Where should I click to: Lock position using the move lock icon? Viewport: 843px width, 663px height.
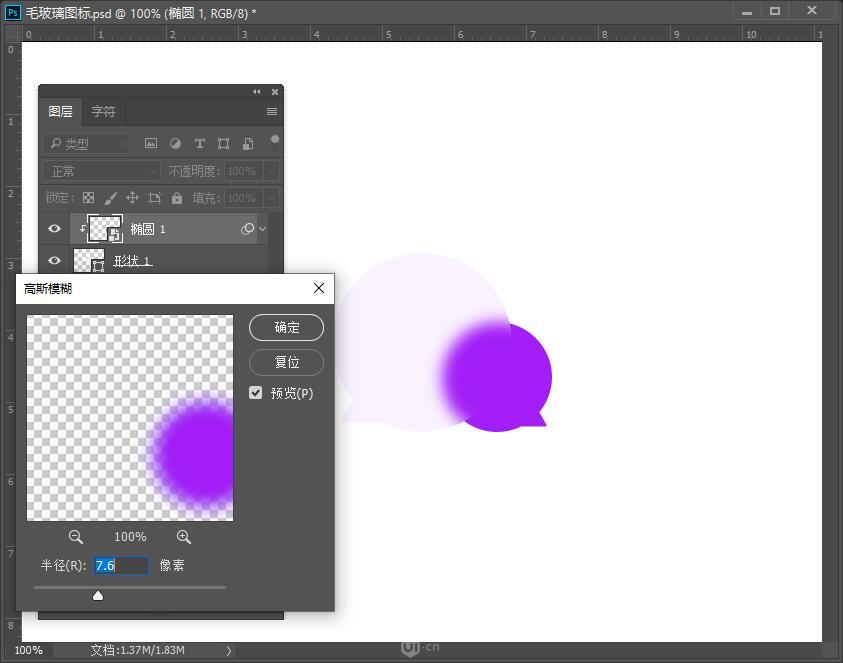coord(132,198)
